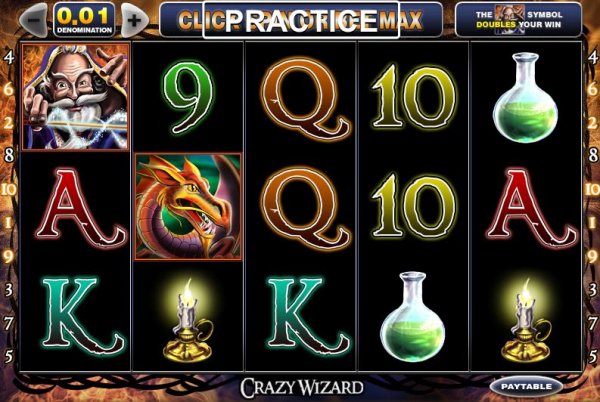Click the 0.01 denomination display
600x402 pixels.
pyautogui.click(x=84, y=20)
